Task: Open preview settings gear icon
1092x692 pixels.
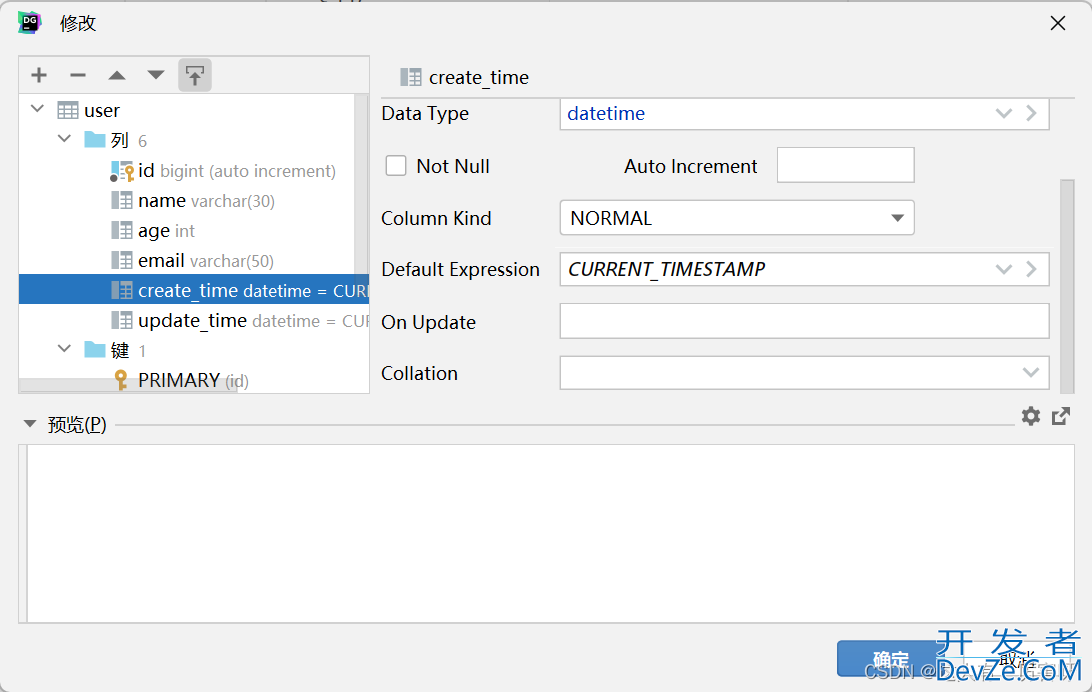Action: click(1031, 416)
